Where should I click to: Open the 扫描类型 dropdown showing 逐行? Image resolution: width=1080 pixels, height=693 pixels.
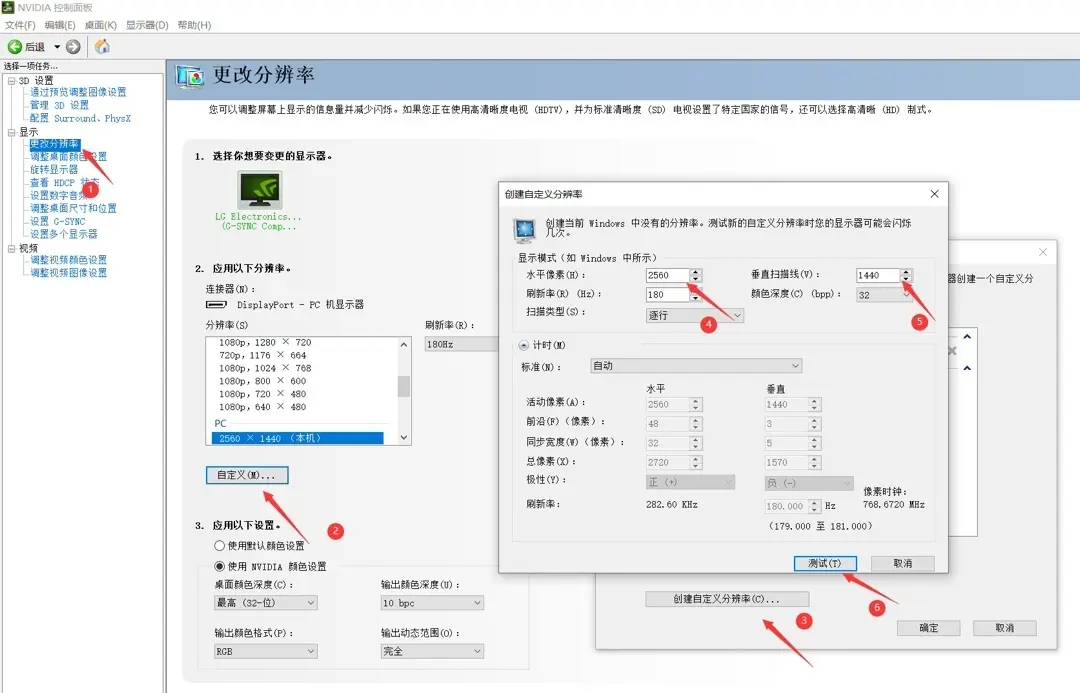694,316
